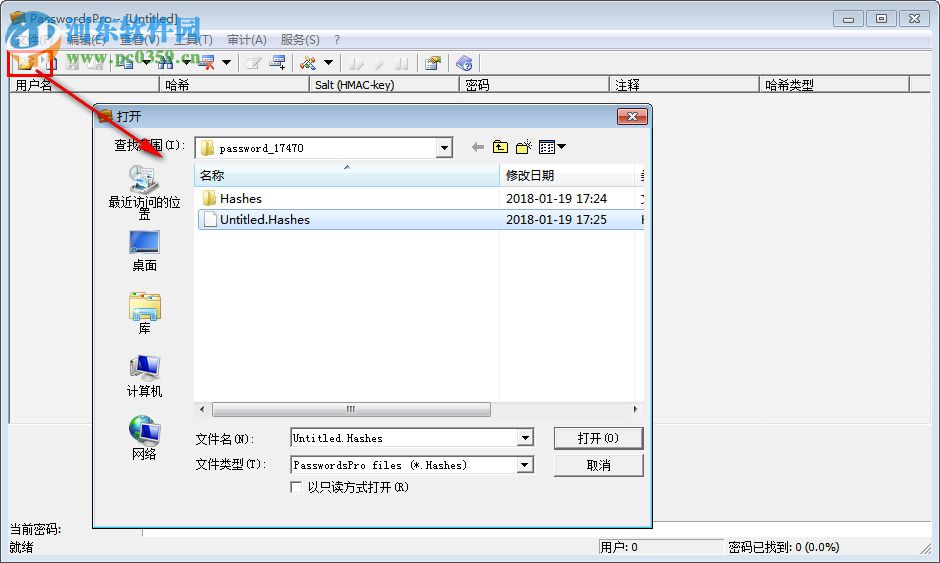Image resolution: width=940 pixels, height=563 pixels.
Task: Click the 打开(O) button
Action: click(x=598, y=438)
